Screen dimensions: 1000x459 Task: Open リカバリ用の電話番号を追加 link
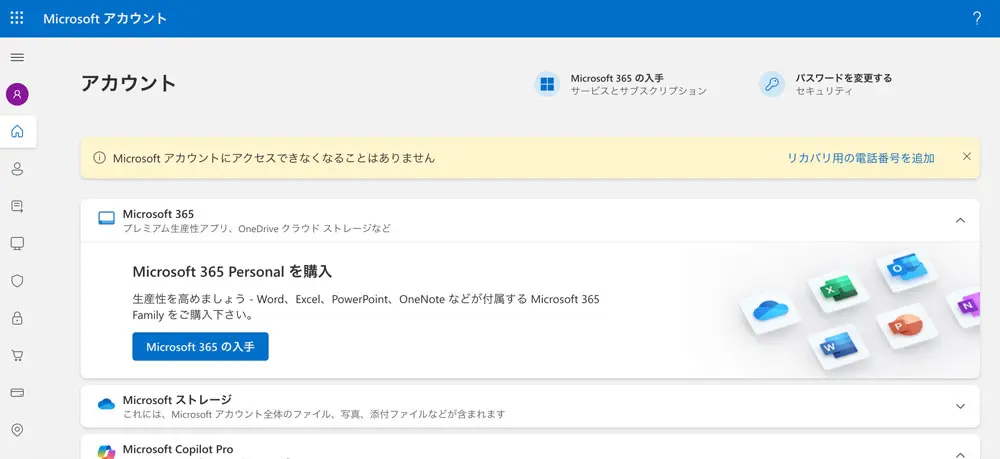(860, 158)
